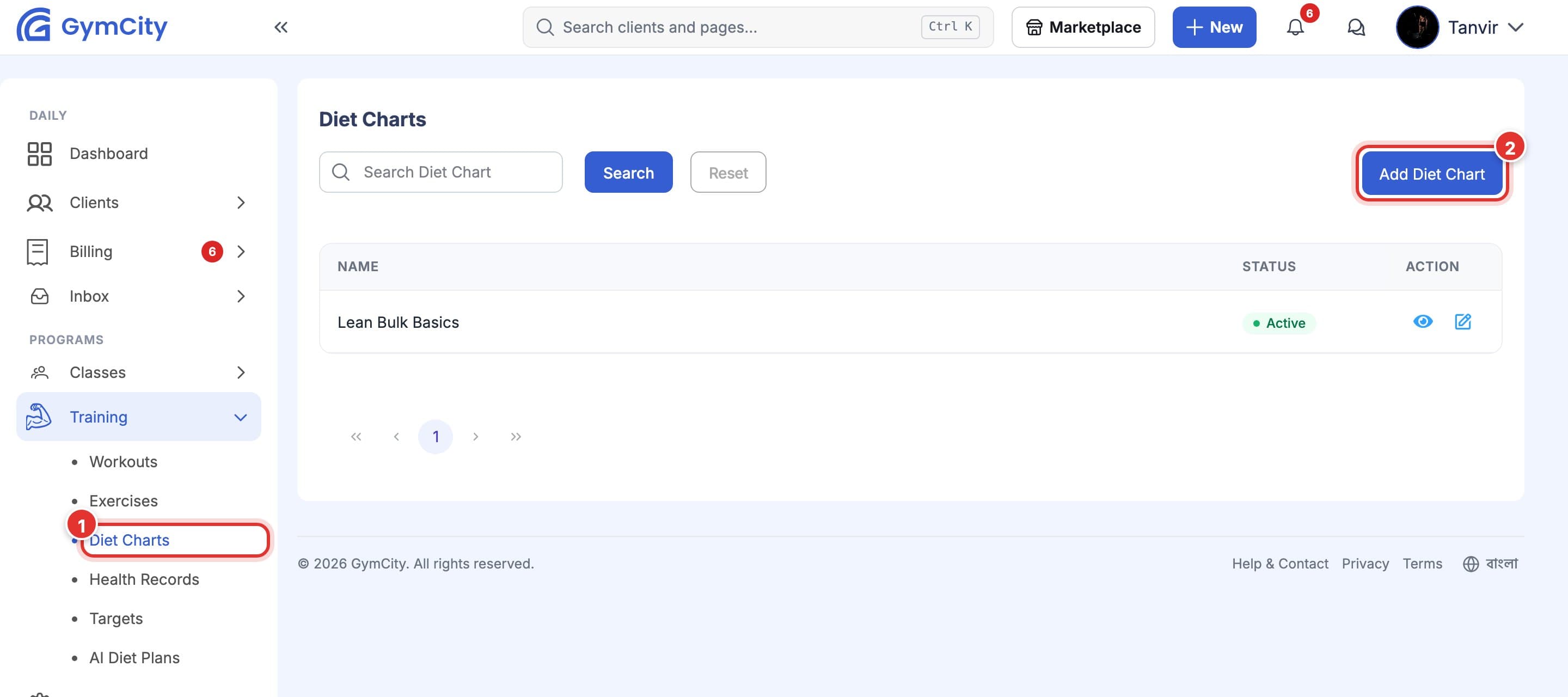Viewport: 1568px width, 697px height.
Task: Open the Privacy footer link
Action: click(1365, 564)
